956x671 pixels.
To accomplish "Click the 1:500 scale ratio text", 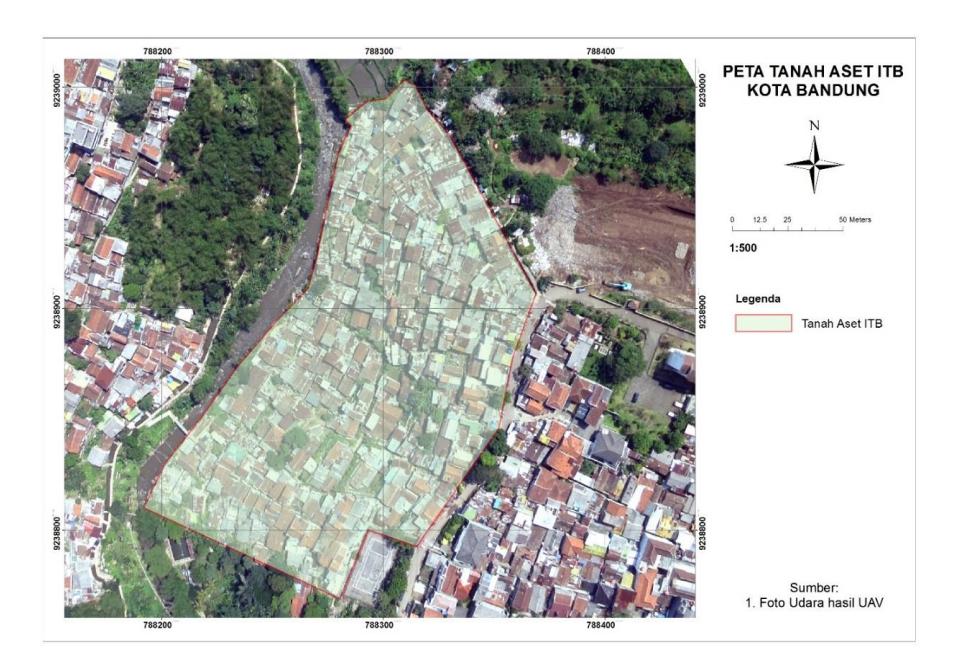I will (x=743, y=248).
